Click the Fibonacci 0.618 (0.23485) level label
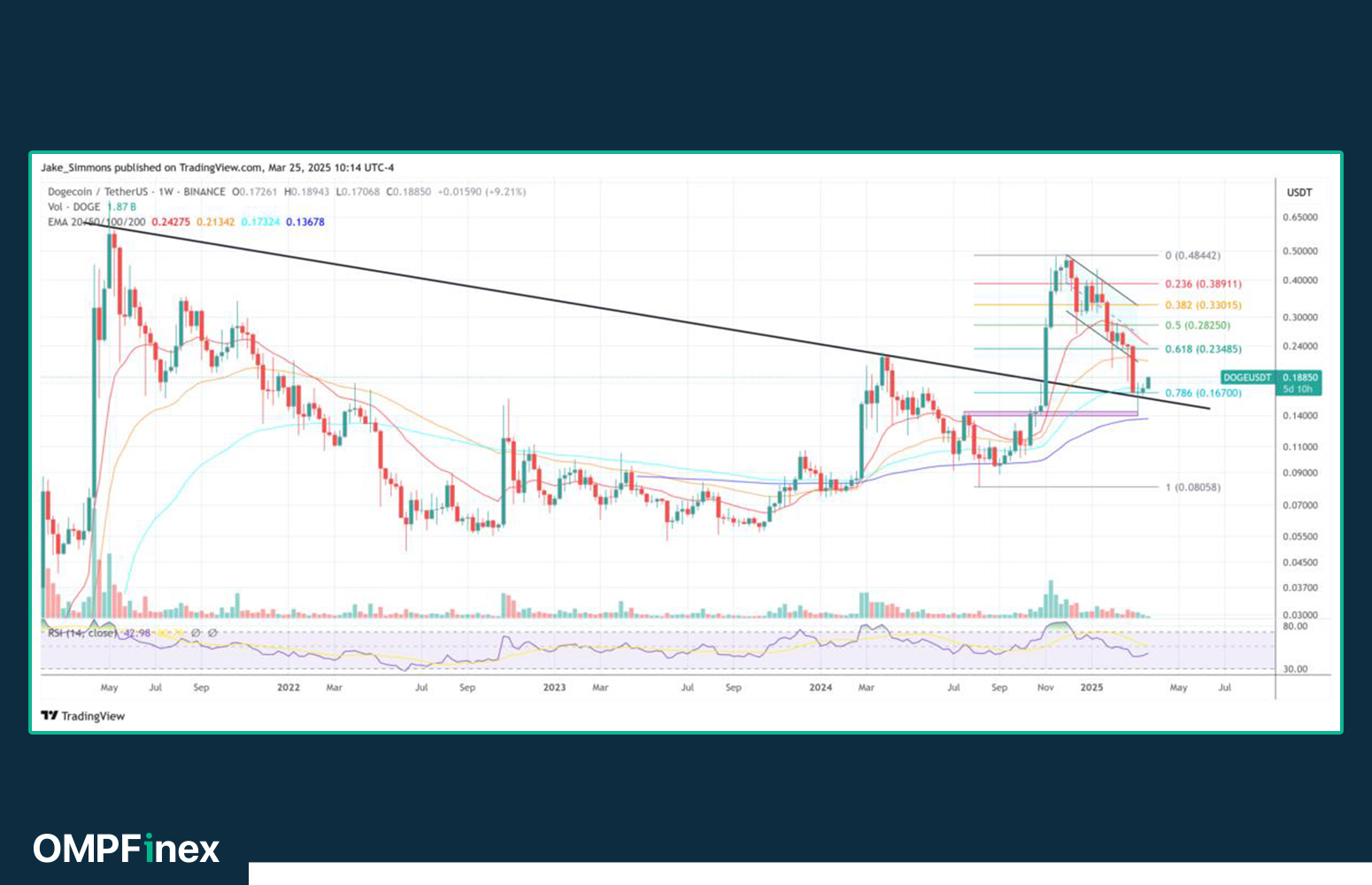This screenshot has height=885, width=1372. click(x=1203, y=350)
